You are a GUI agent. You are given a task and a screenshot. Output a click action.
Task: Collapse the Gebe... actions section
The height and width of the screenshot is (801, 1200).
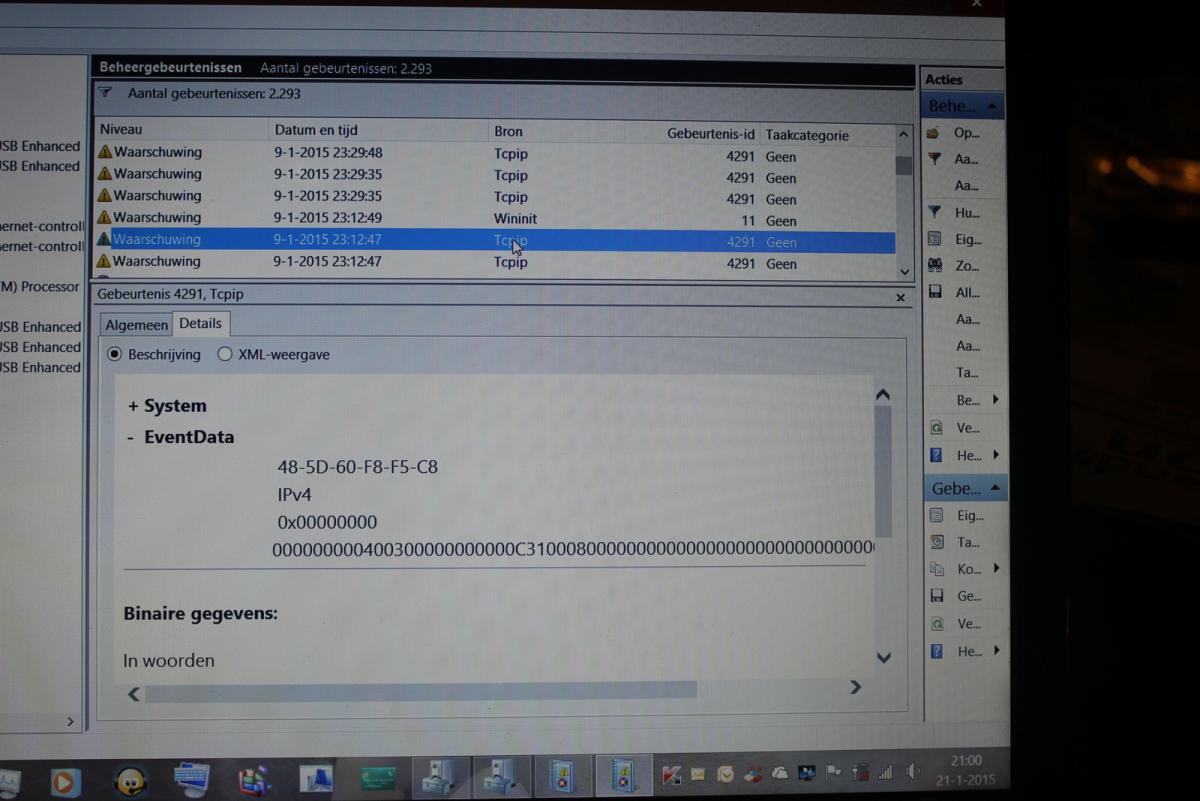pos(995,488)
